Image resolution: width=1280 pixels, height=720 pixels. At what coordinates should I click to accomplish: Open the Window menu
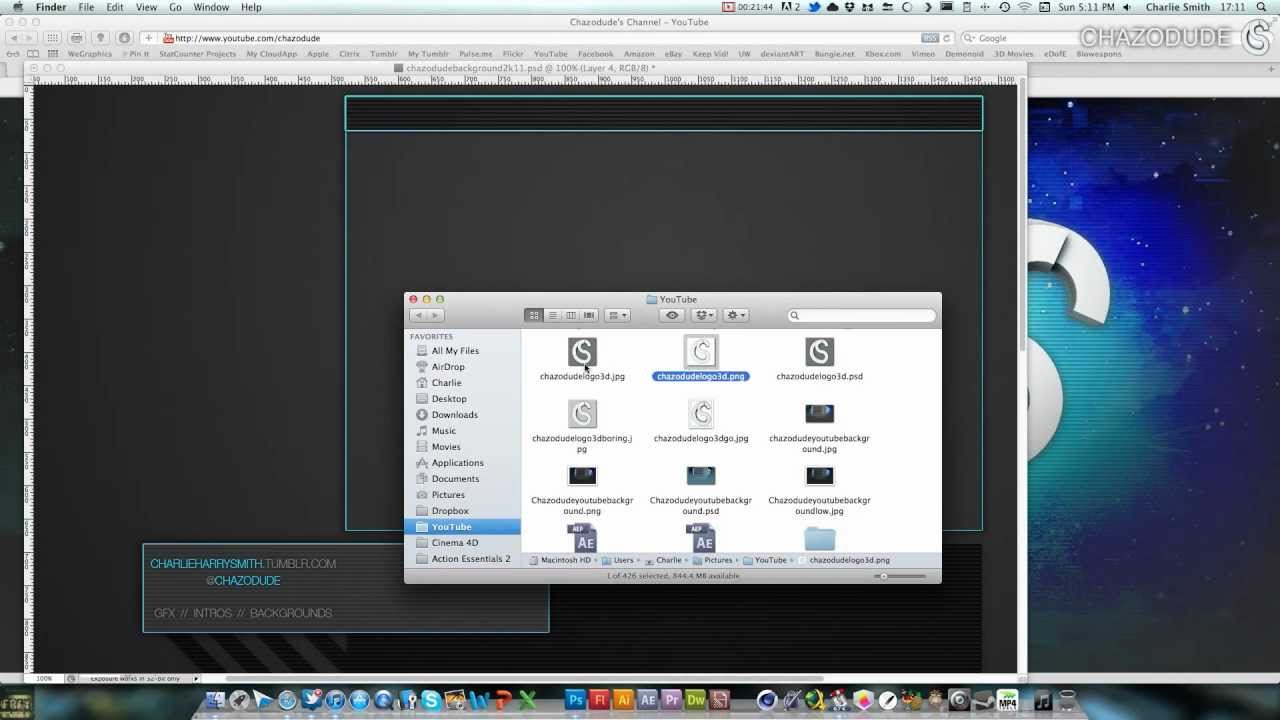coord(211,7)
